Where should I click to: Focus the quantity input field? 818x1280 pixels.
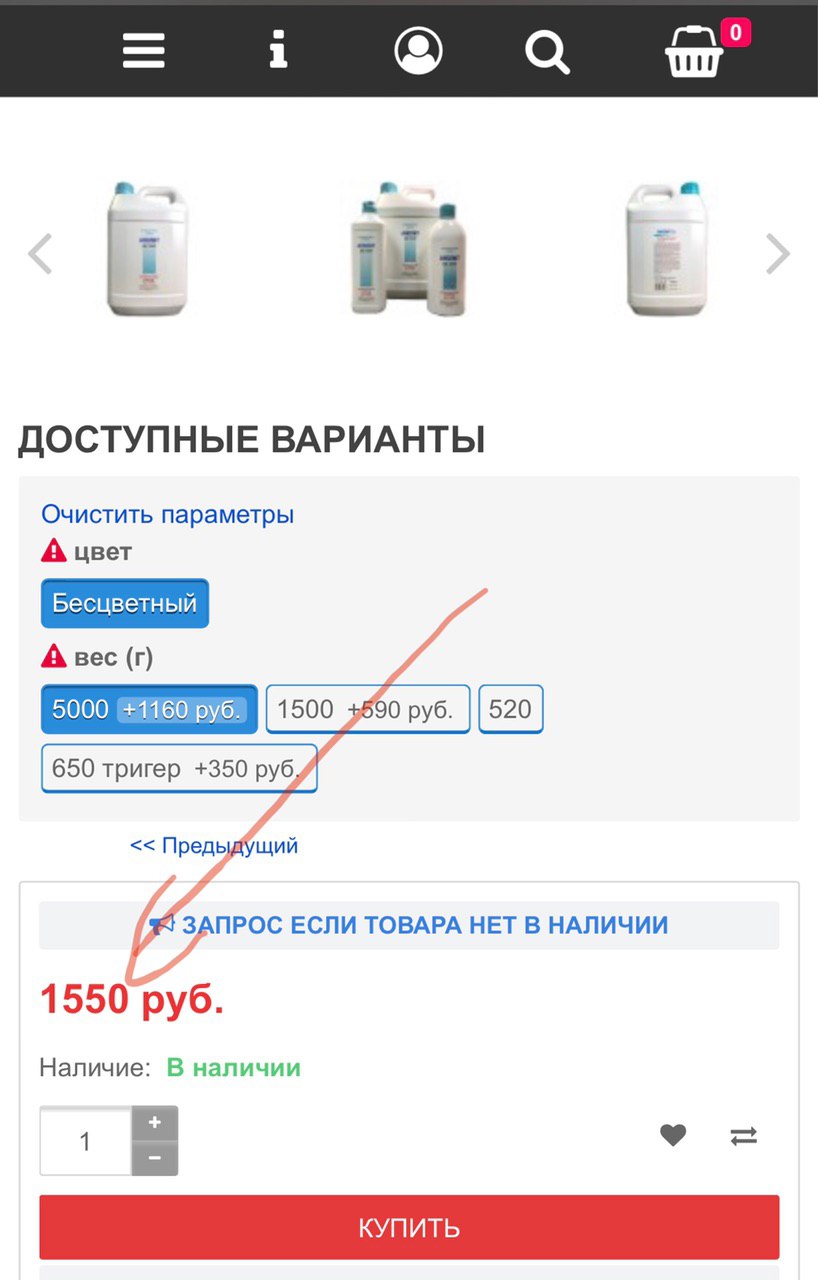point(86,1141)
